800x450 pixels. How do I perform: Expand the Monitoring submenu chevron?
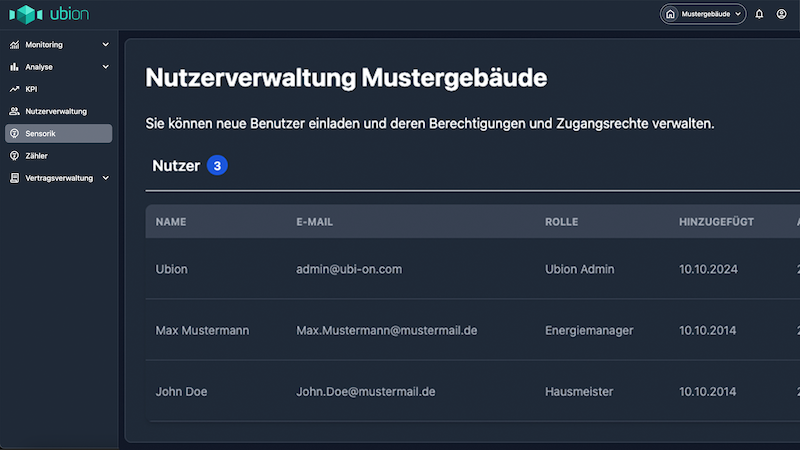[x=105, y=45]
